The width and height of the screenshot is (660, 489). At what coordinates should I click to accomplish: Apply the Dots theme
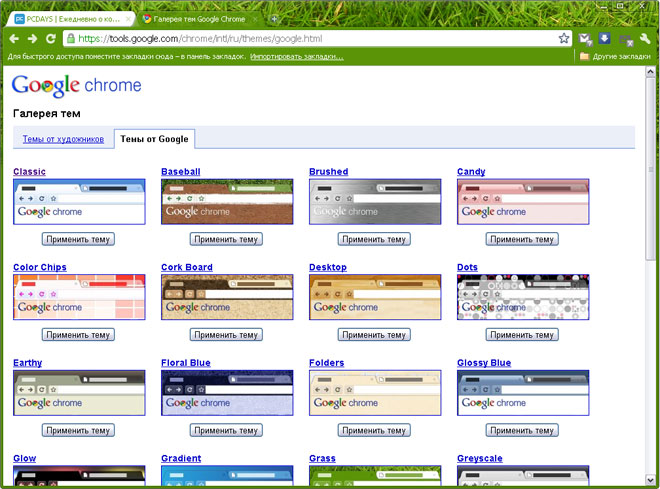(x=522, y=335)
